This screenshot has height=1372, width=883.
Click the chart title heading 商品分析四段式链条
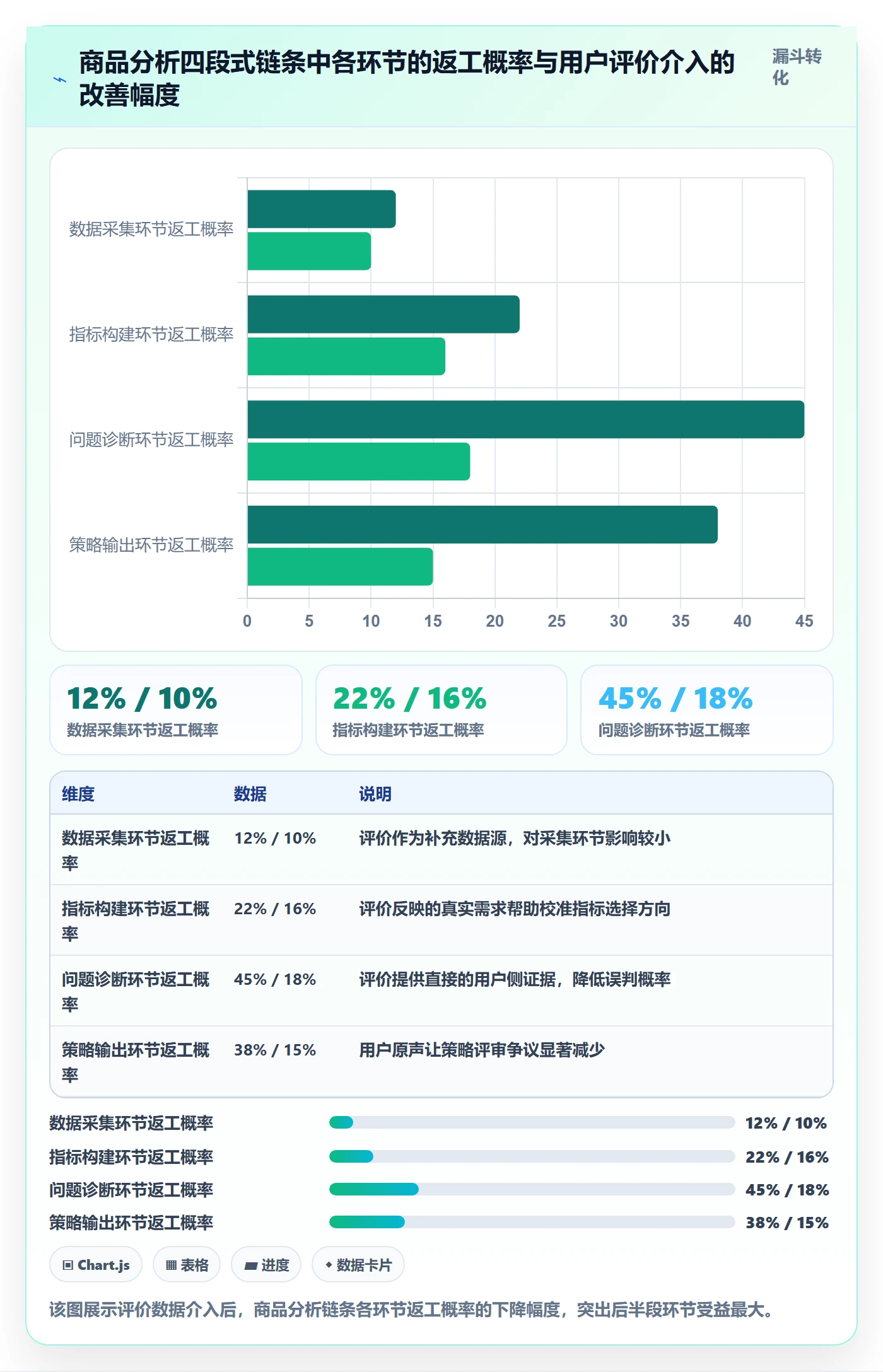tap(407, 79)
